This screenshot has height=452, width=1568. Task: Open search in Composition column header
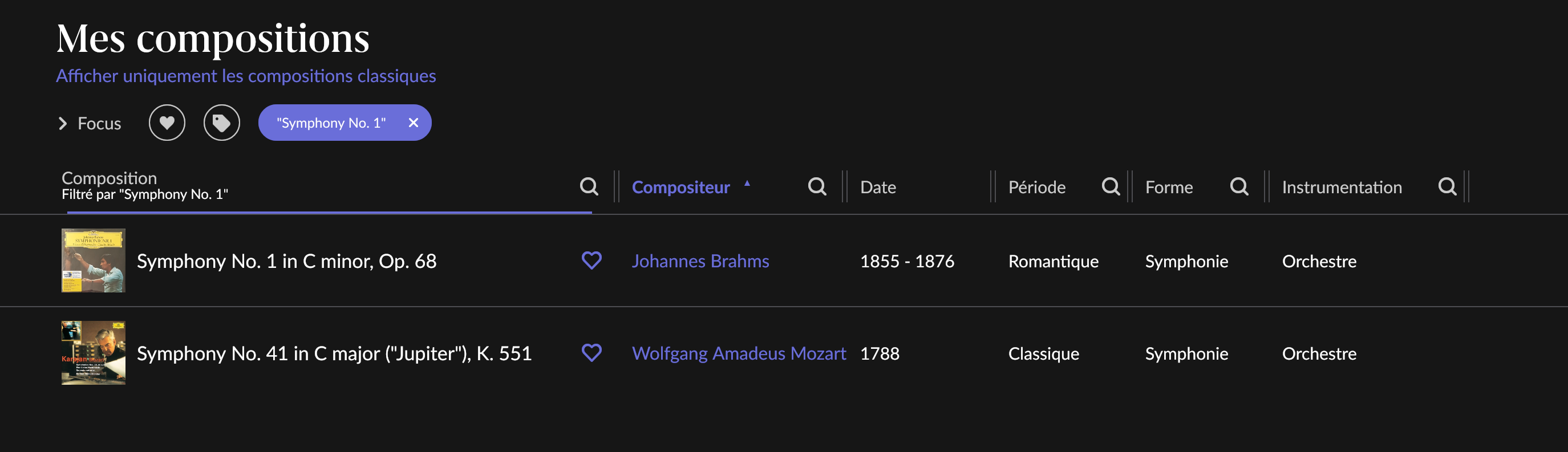(589, 186)
